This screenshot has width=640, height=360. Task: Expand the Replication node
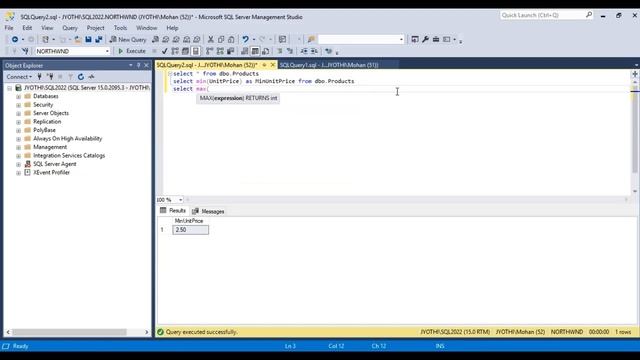(18, 122)
